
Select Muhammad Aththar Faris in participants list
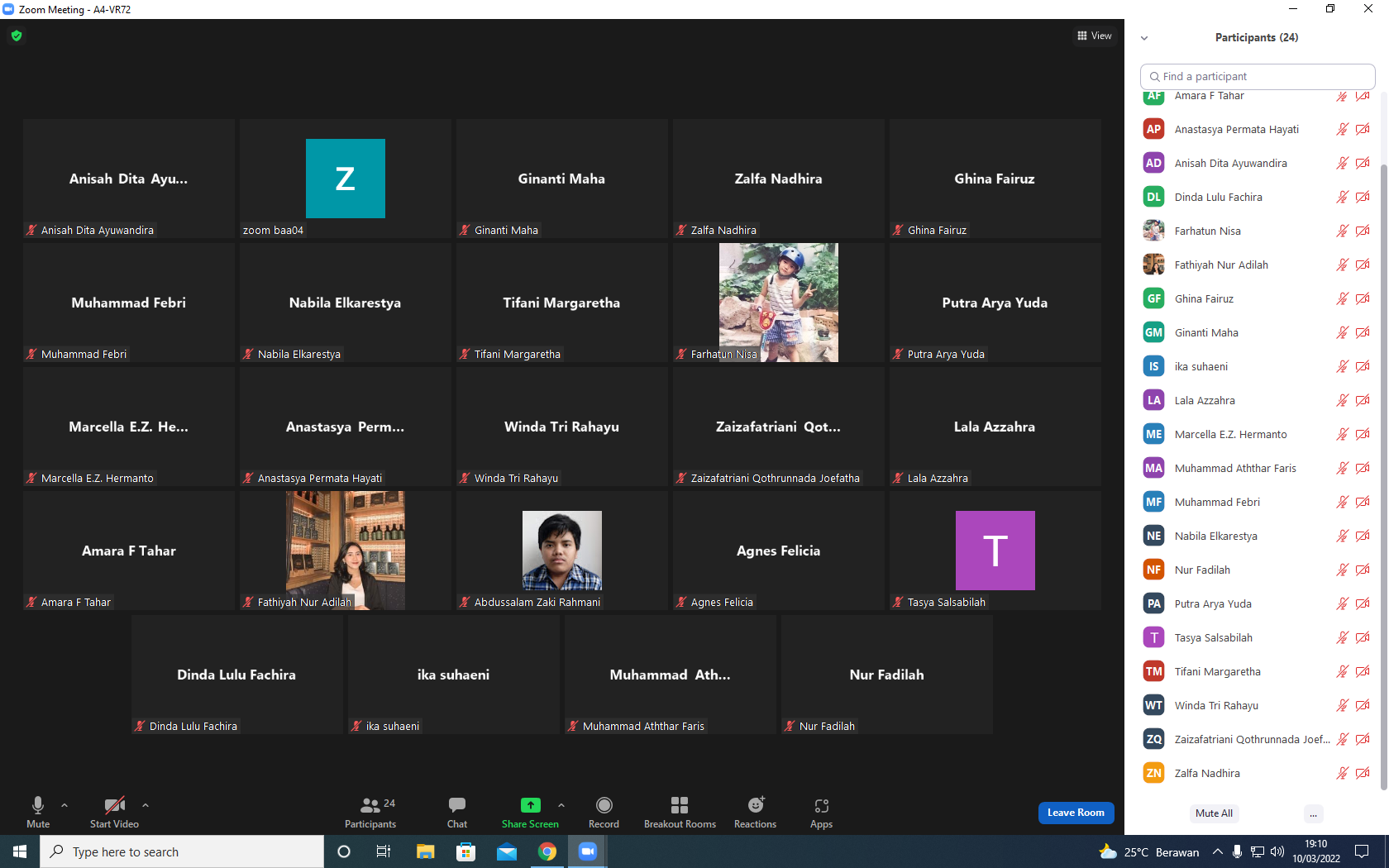[1257, 468]
